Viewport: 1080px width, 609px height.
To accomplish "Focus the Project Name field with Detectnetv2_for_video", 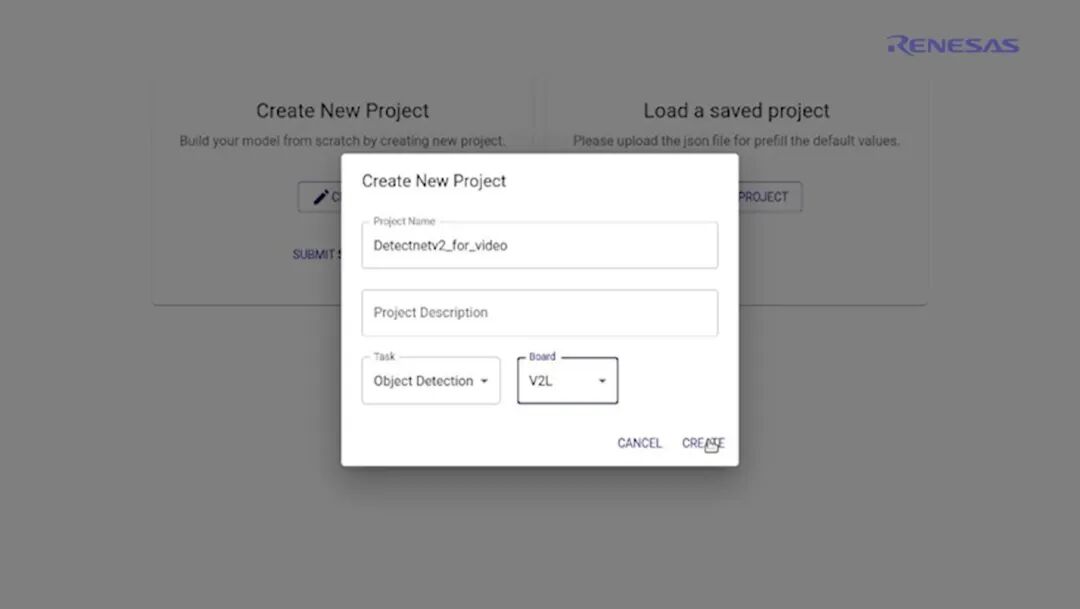I will click(x=539, y=245).
